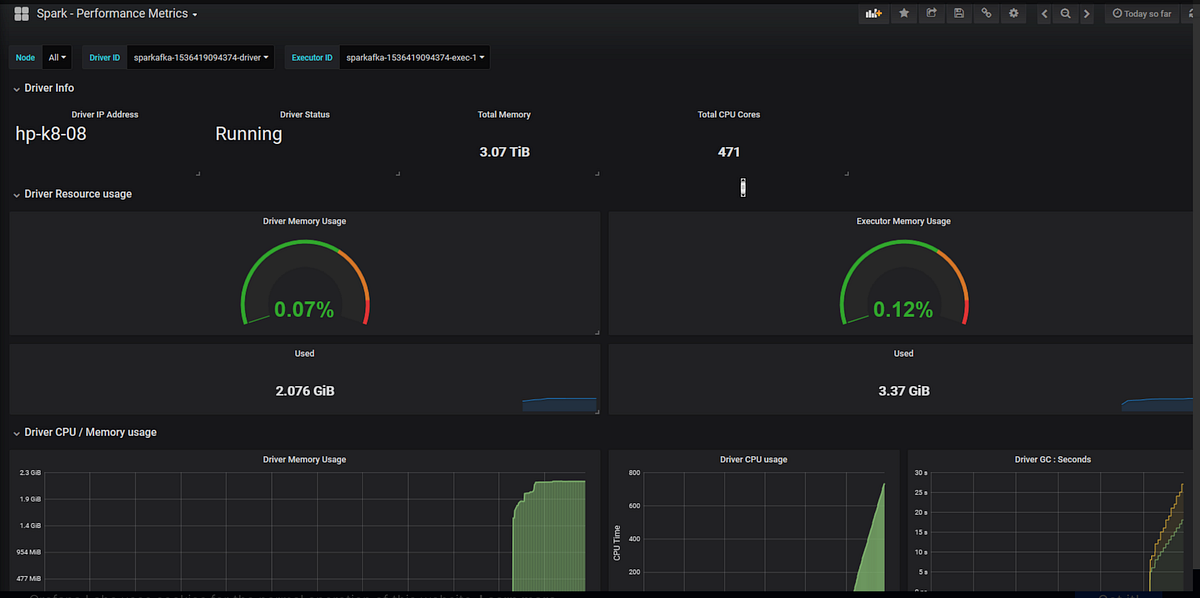Viewport: 1200px width, 598px height.
Task: Shift time range back with the left arrow
Action: click(x=1043, y=14)
